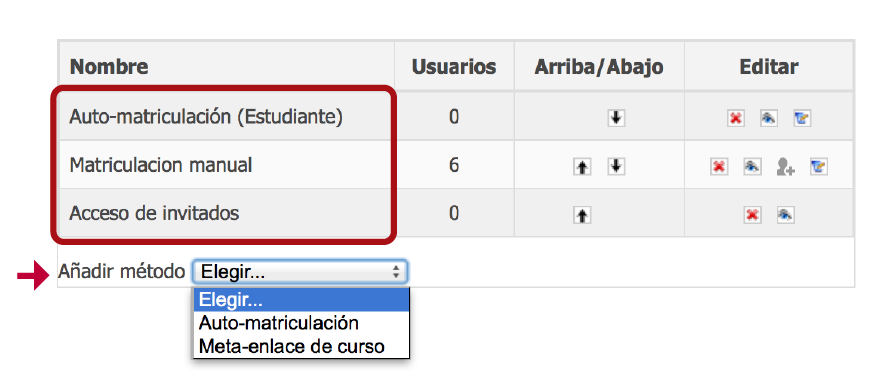
Task: Delete the Auto-matriculación (Estudiante) enrollment method
Action: pyautogui.click(x=736, y=118)
